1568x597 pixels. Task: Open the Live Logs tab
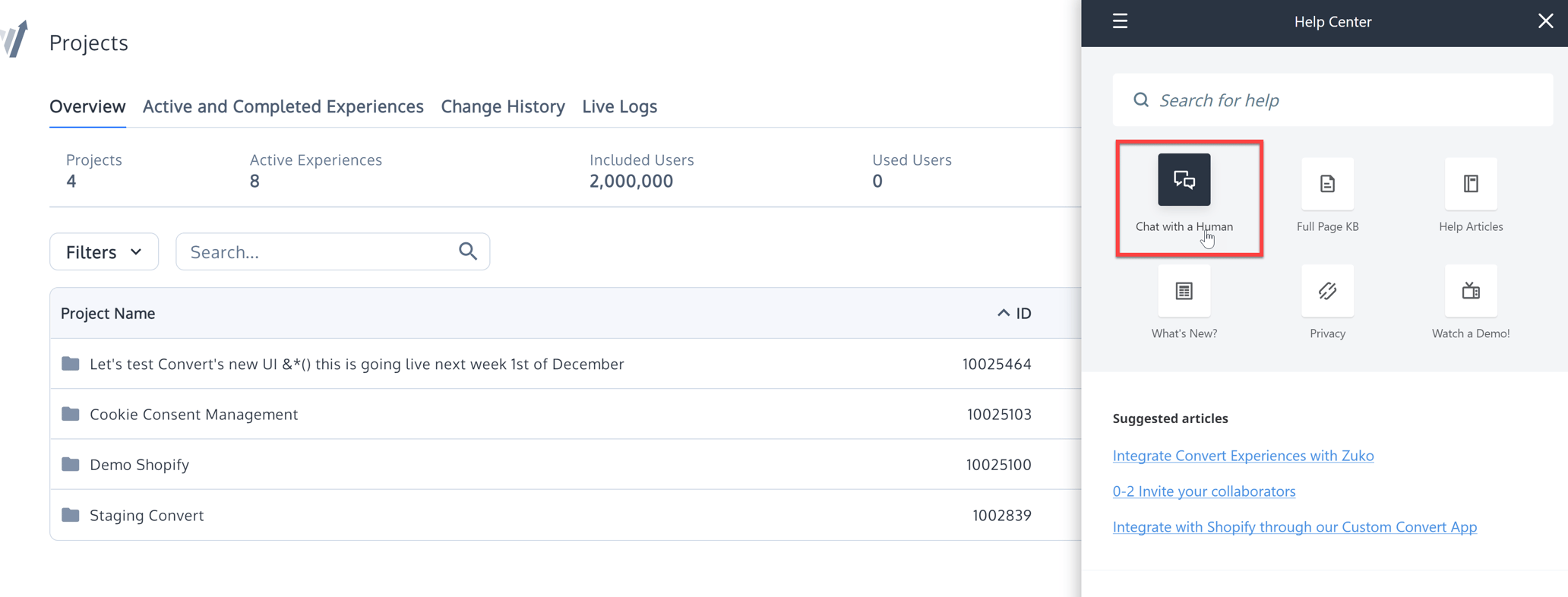tap(620, 106)
